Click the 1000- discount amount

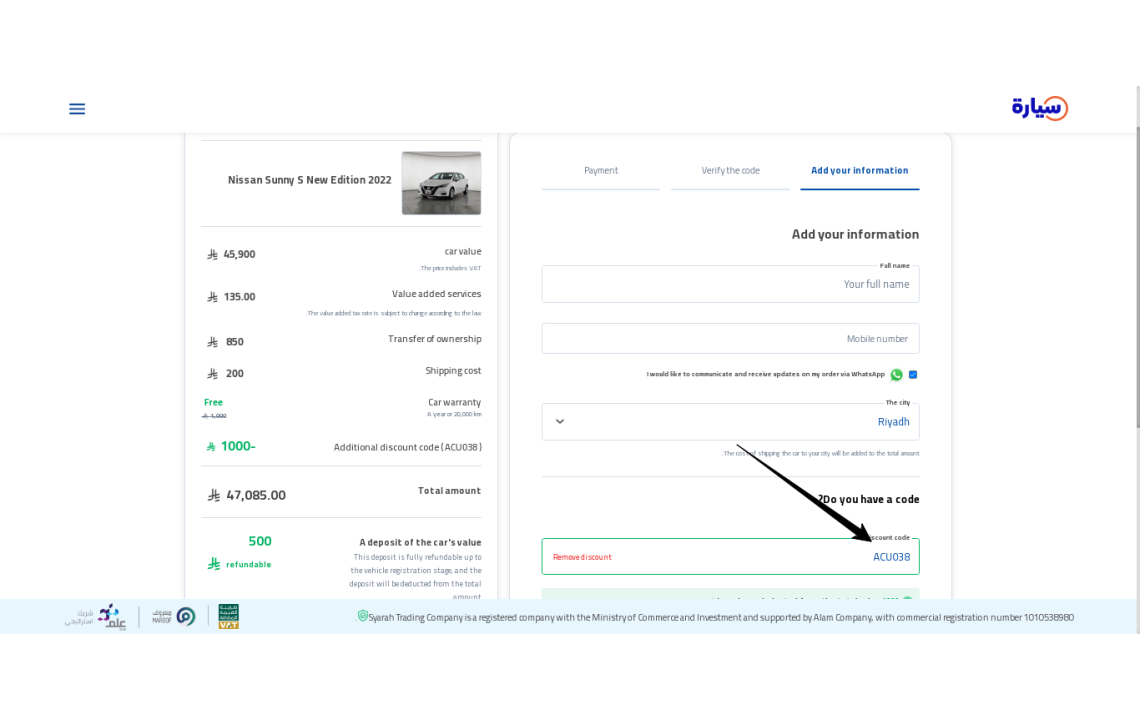[238, 447]
